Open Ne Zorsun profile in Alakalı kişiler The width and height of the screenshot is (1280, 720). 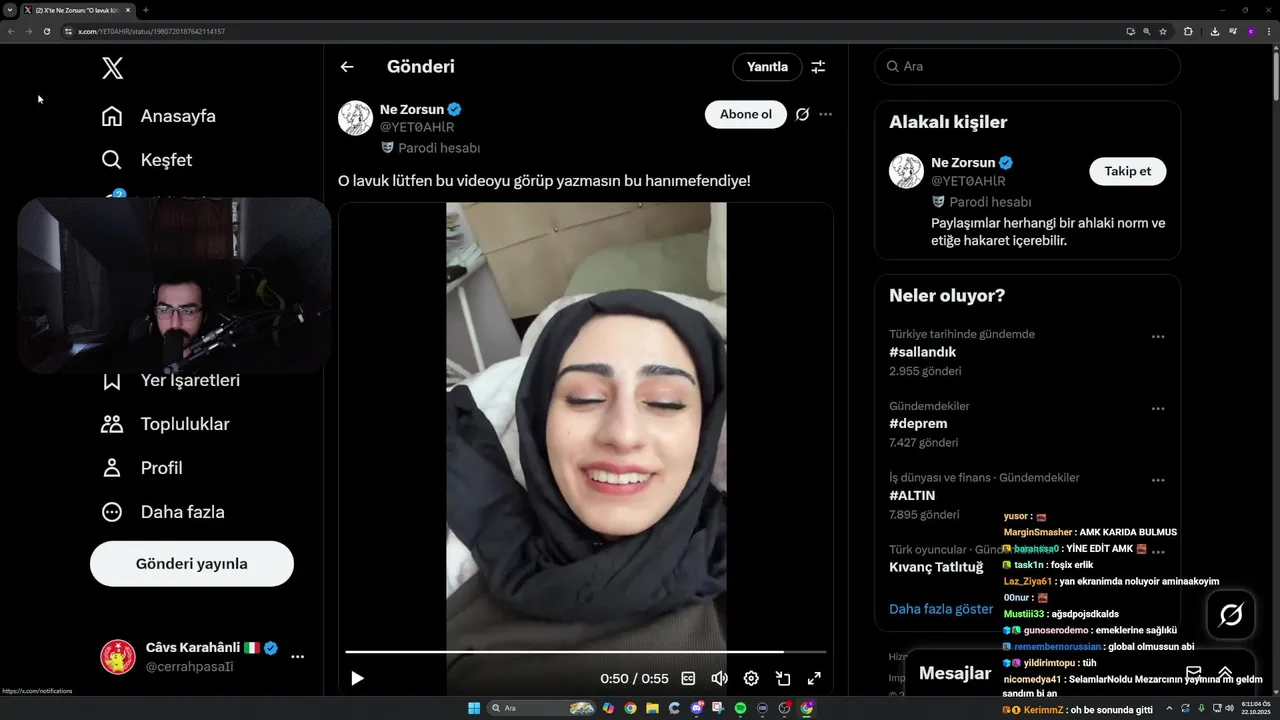click(x=963, y=162)
